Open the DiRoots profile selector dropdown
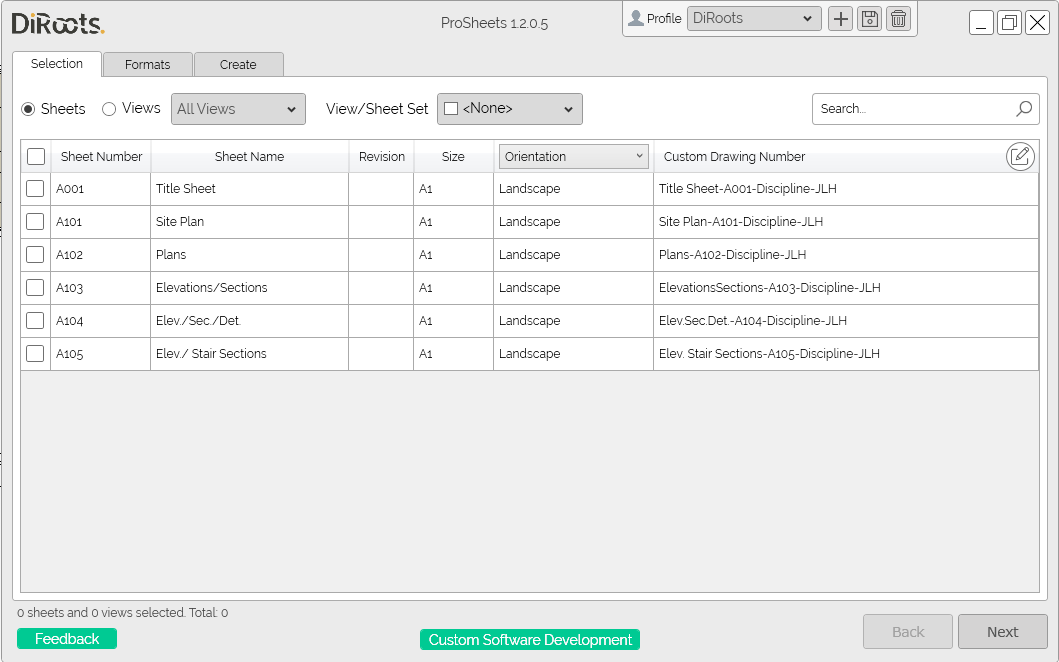1059x662 pixels. click(753, 18)
